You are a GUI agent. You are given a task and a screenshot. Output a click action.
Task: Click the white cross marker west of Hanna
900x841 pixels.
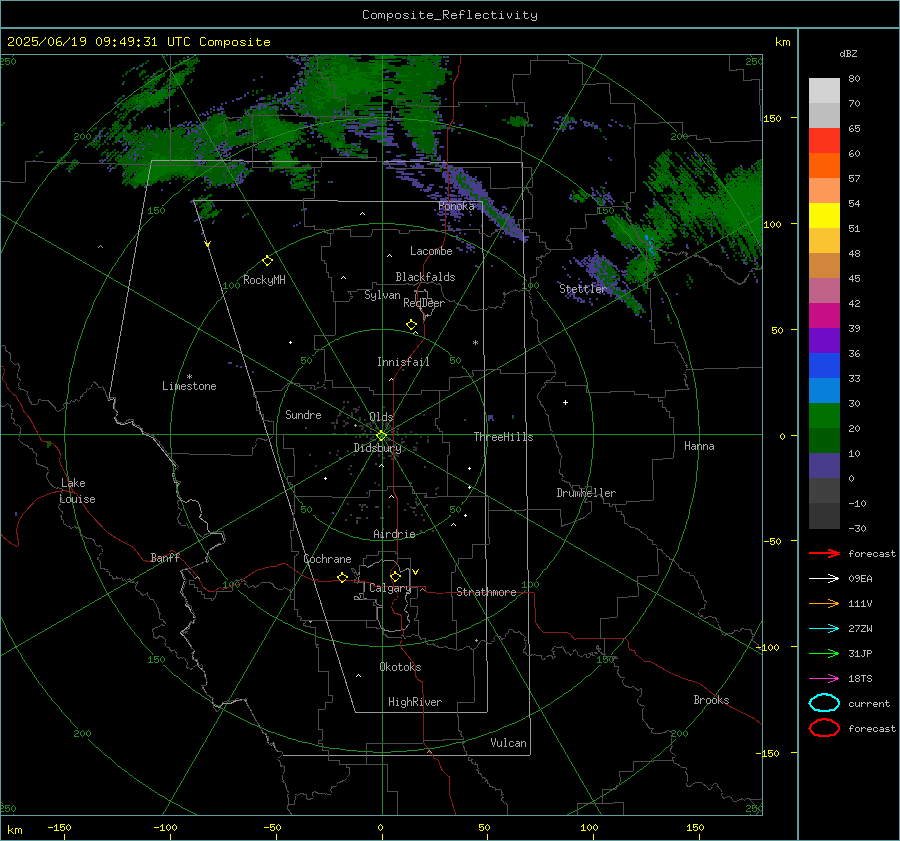coord(565,402)
